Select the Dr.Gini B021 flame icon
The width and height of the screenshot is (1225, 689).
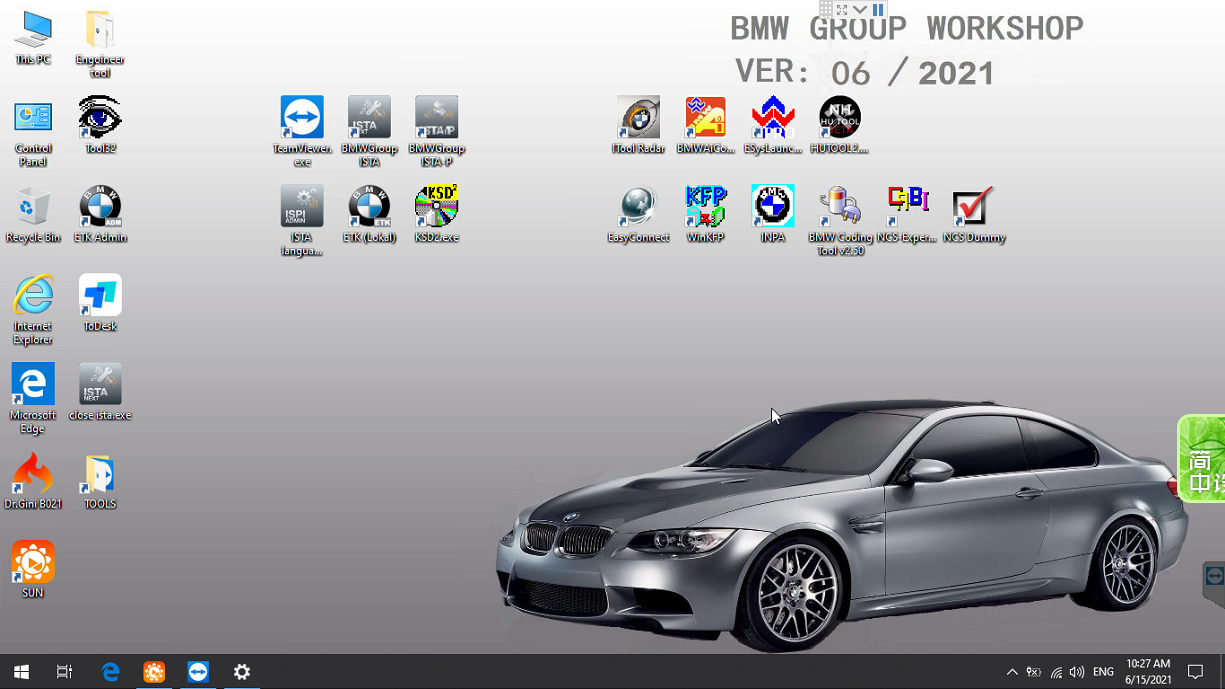33,481
